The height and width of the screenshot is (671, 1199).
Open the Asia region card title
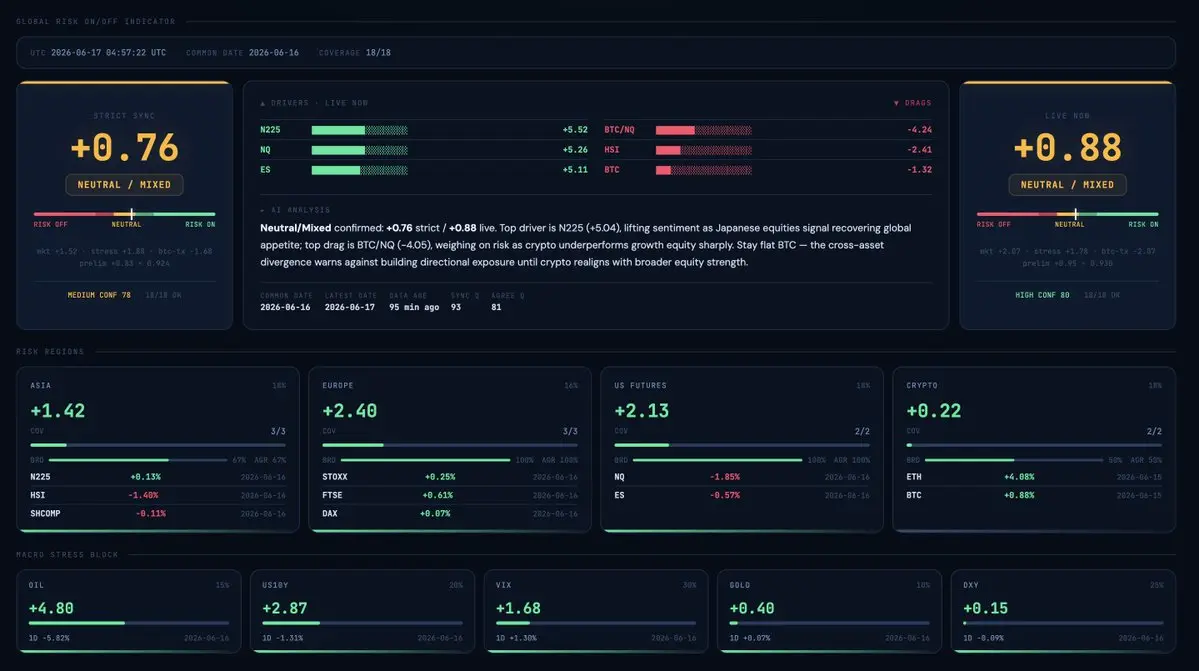click(x=41, y=386)
